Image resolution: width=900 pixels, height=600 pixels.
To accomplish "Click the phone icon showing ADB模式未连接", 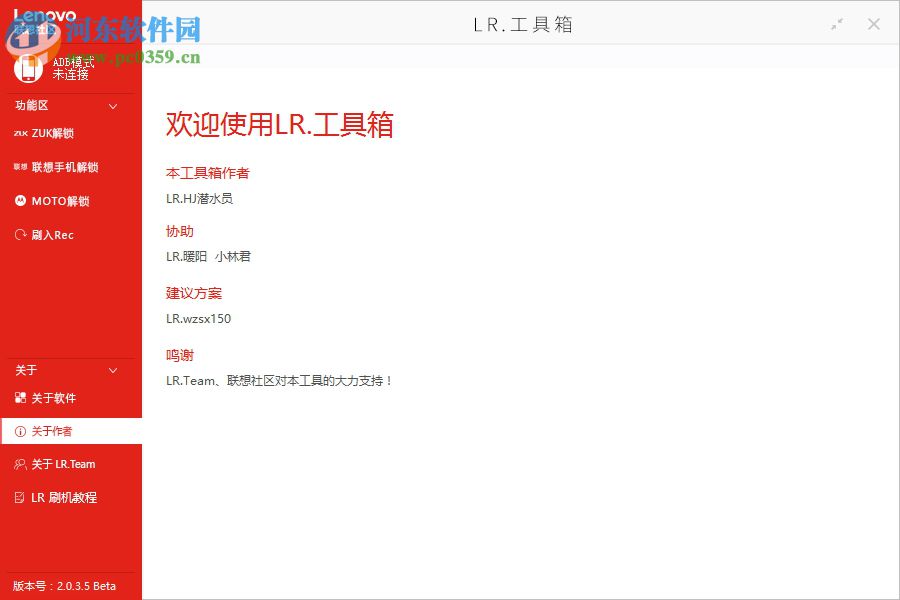I will pyautogui.click(x=30, y=66).
